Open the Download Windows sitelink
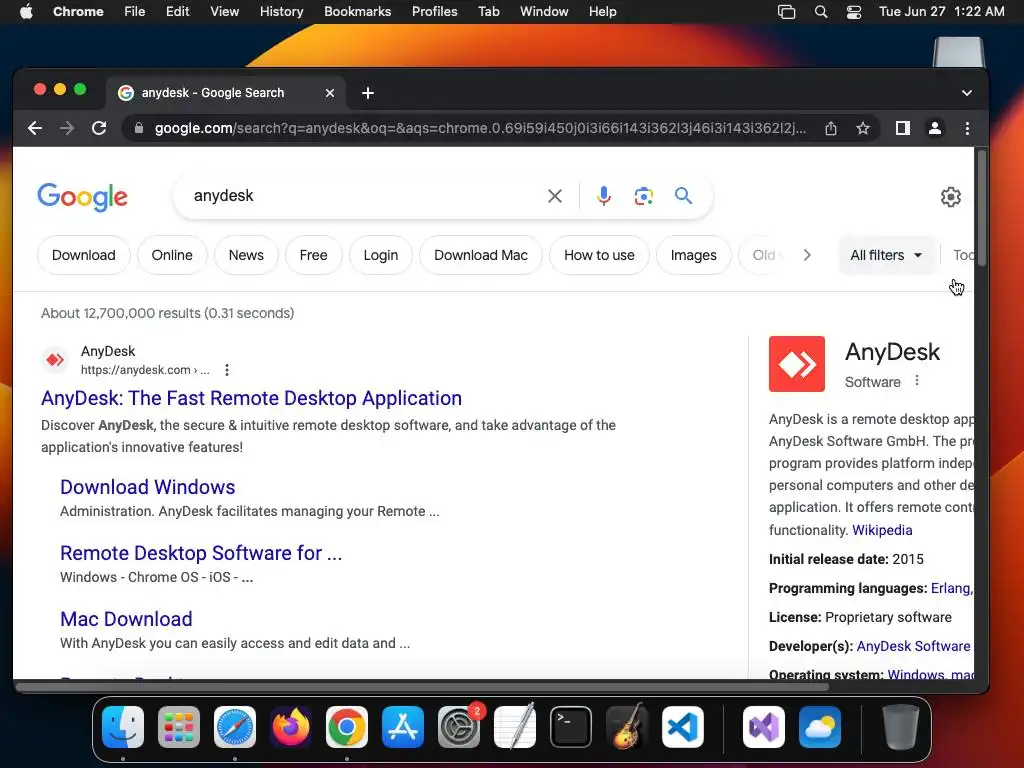 coord(148,487)
